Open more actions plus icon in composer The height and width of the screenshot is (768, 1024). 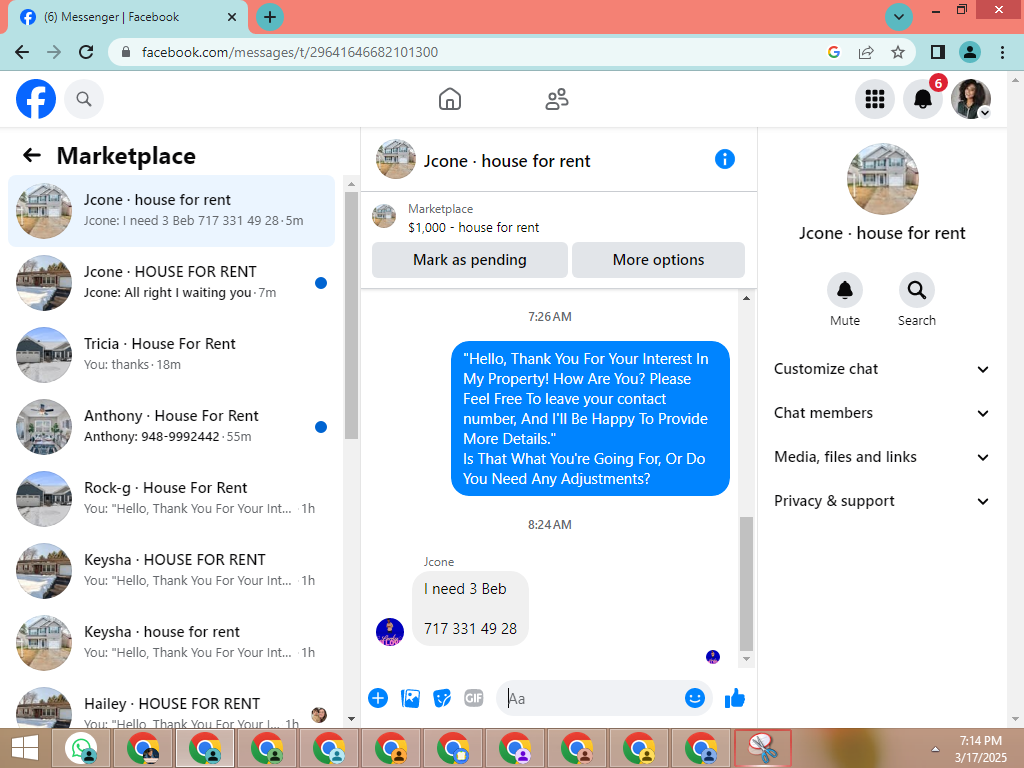pos(377,698)
